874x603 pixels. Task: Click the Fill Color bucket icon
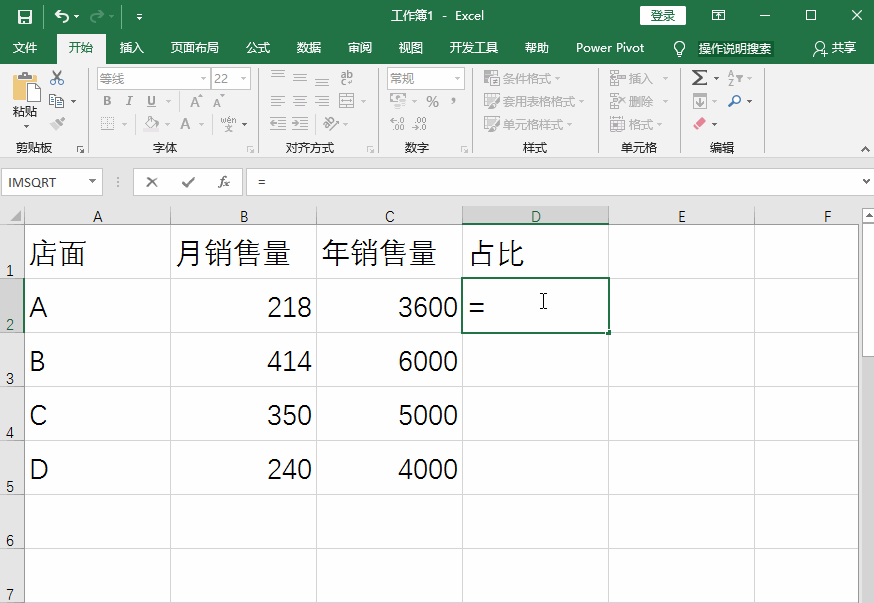(x=151, y=124)
